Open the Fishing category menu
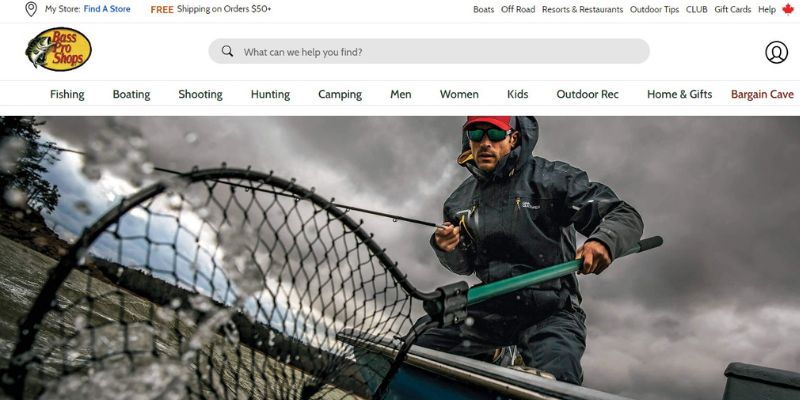 (67, 94)
